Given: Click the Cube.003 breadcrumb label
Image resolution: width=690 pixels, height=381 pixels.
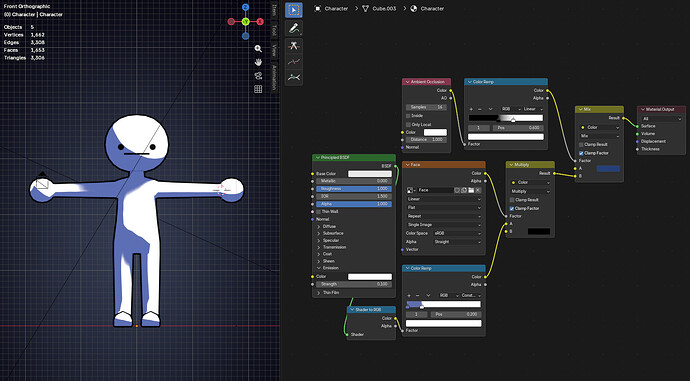Looking at the screenshot, I should (x=384, y=8).
